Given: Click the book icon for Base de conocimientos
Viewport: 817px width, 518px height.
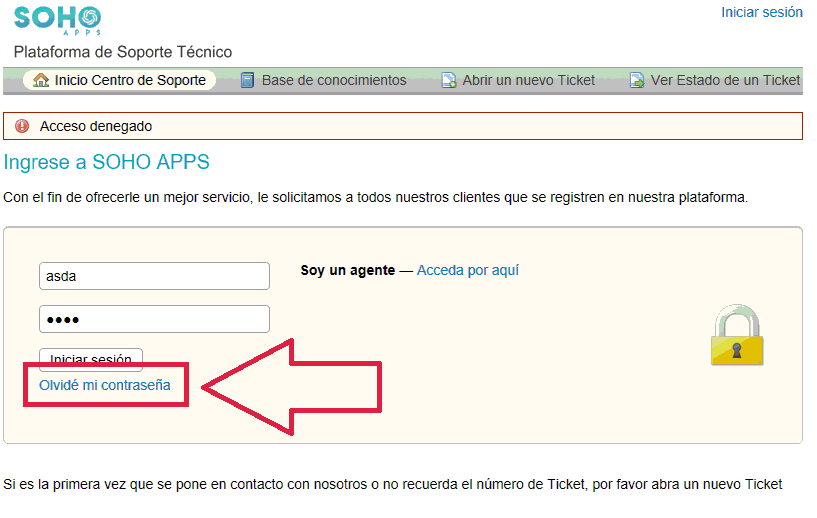Looking at the screenshot, I should tap(248, 80).
